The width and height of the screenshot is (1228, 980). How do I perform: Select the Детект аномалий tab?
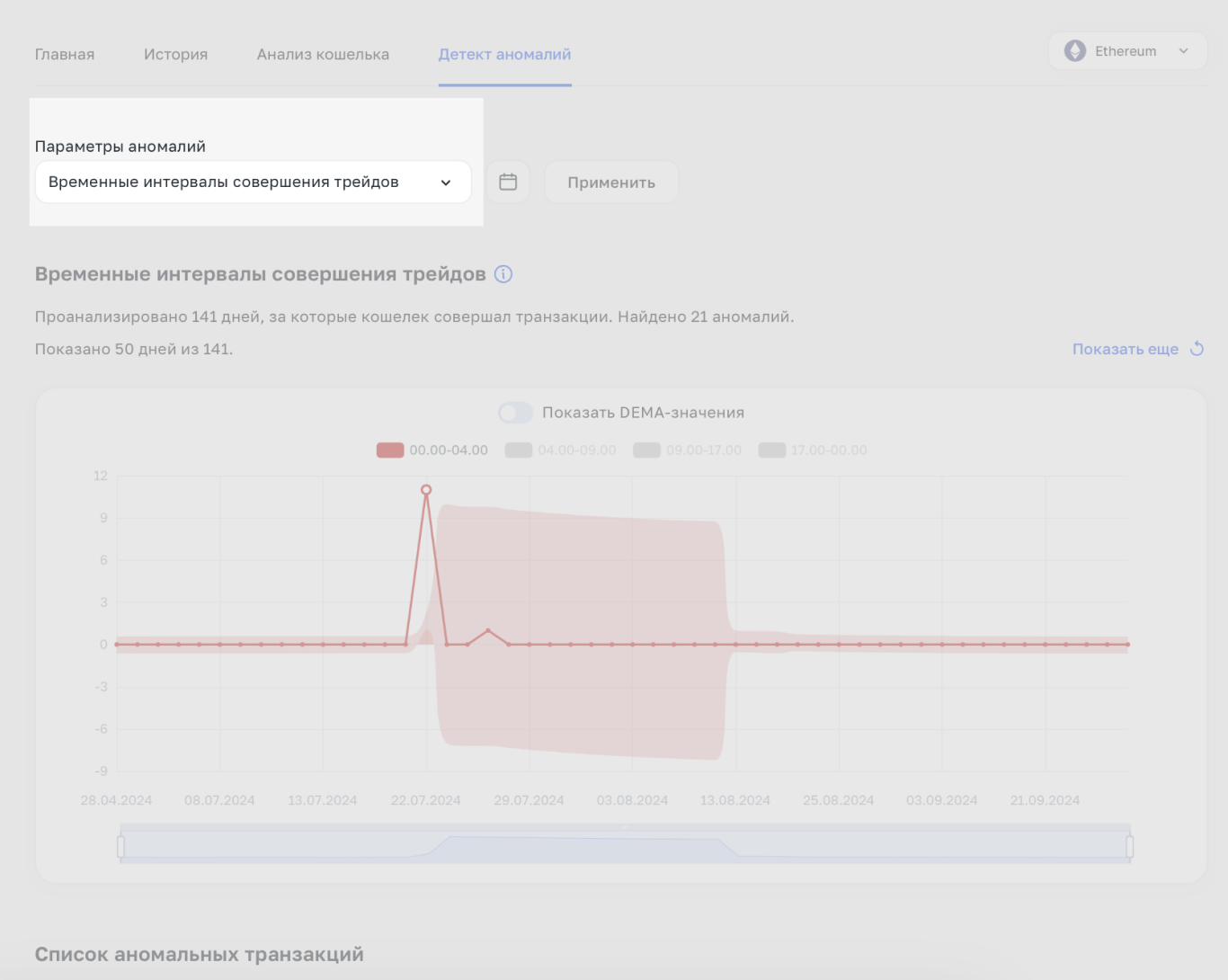pos(504,54)
